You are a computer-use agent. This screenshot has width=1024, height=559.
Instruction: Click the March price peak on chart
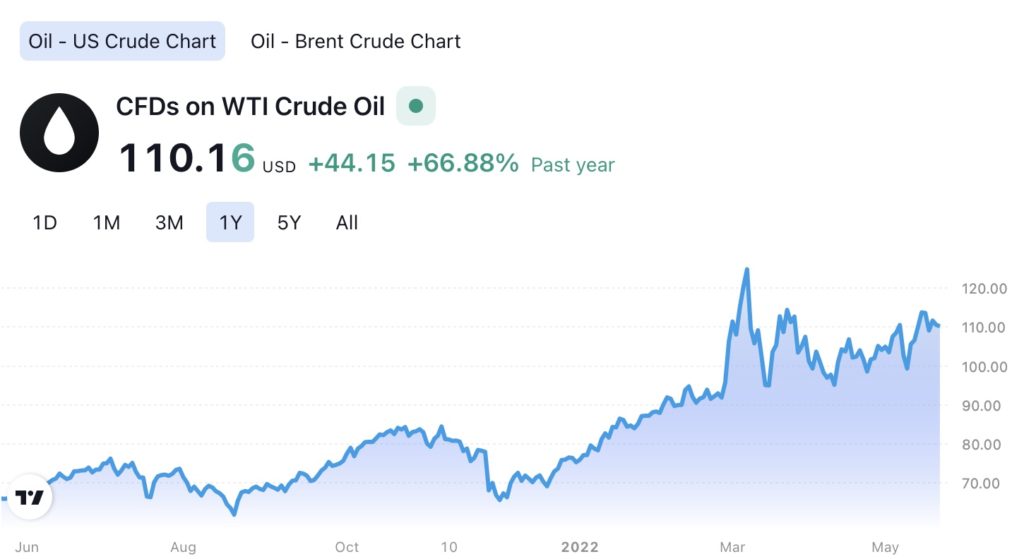pos(746,270)
